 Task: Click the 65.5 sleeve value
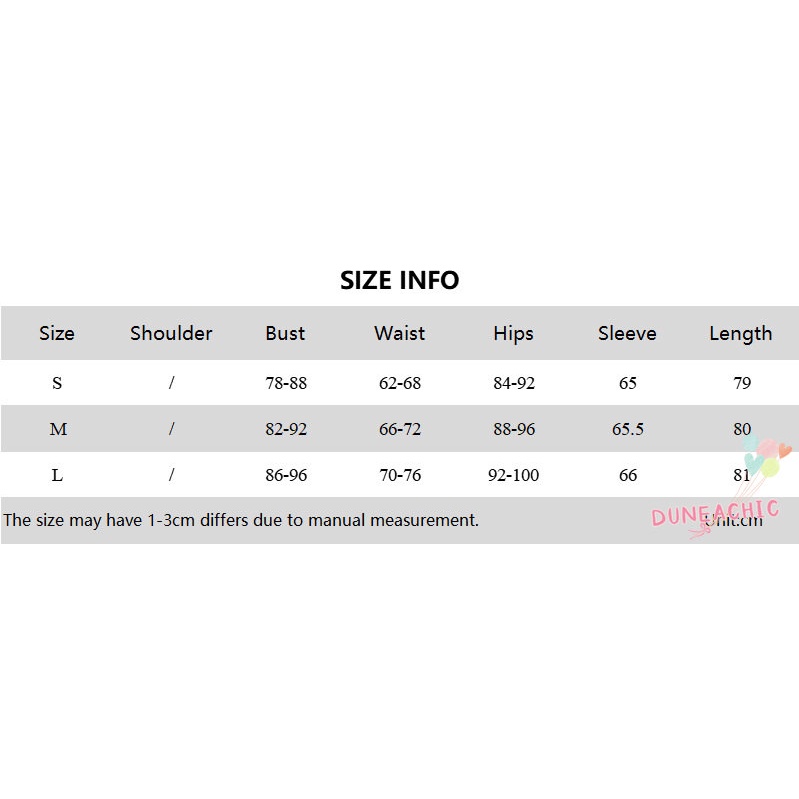click(628, 429)
